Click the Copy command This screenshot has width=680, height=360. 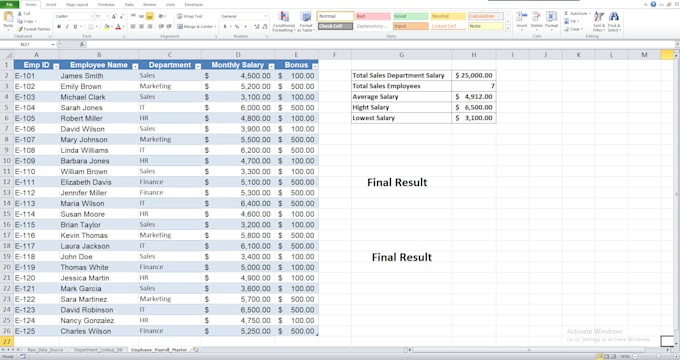pyautogui.click(x=26, y=21)
